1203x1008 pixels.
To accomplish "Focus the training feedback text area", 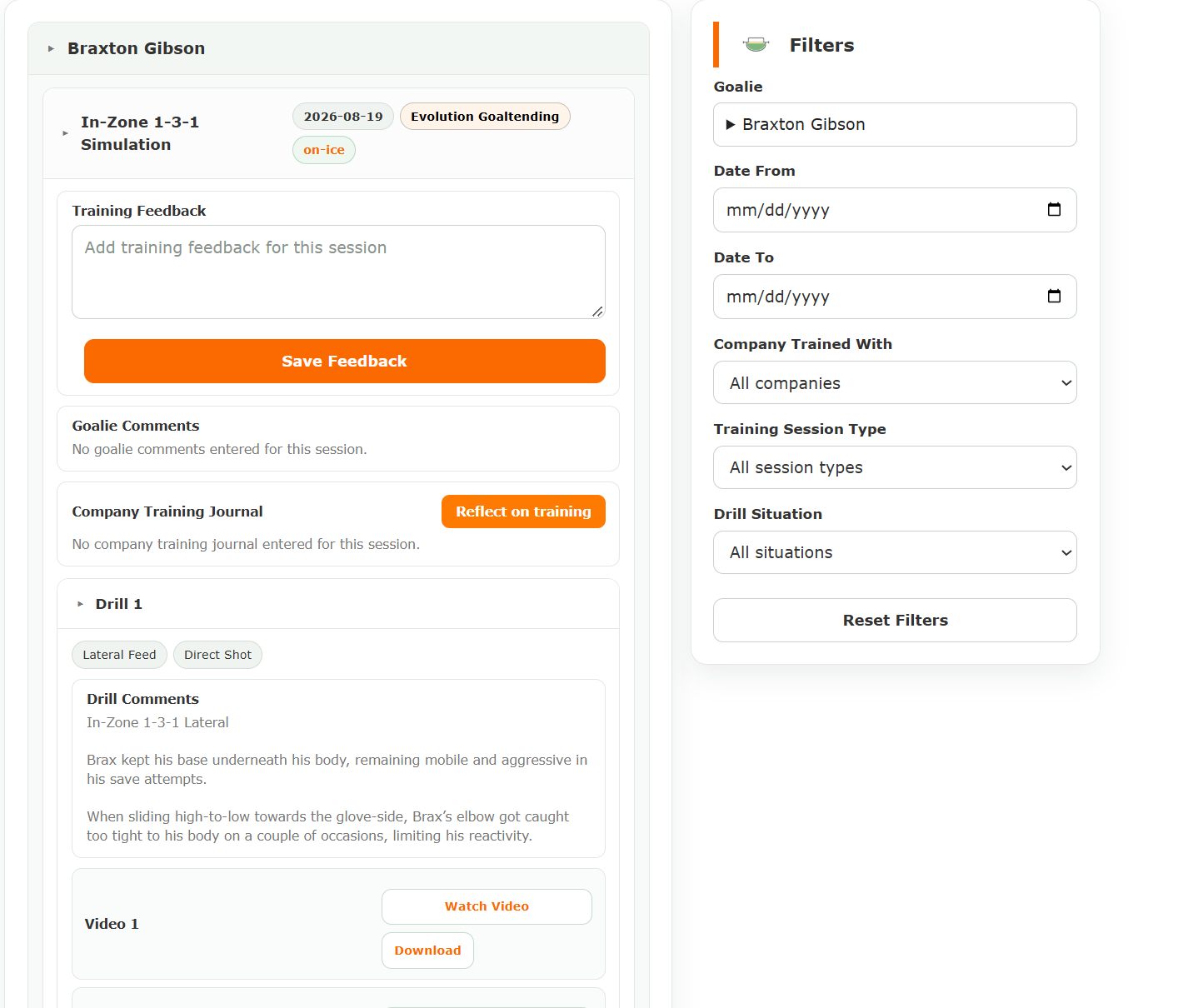I will click(338, 272).
